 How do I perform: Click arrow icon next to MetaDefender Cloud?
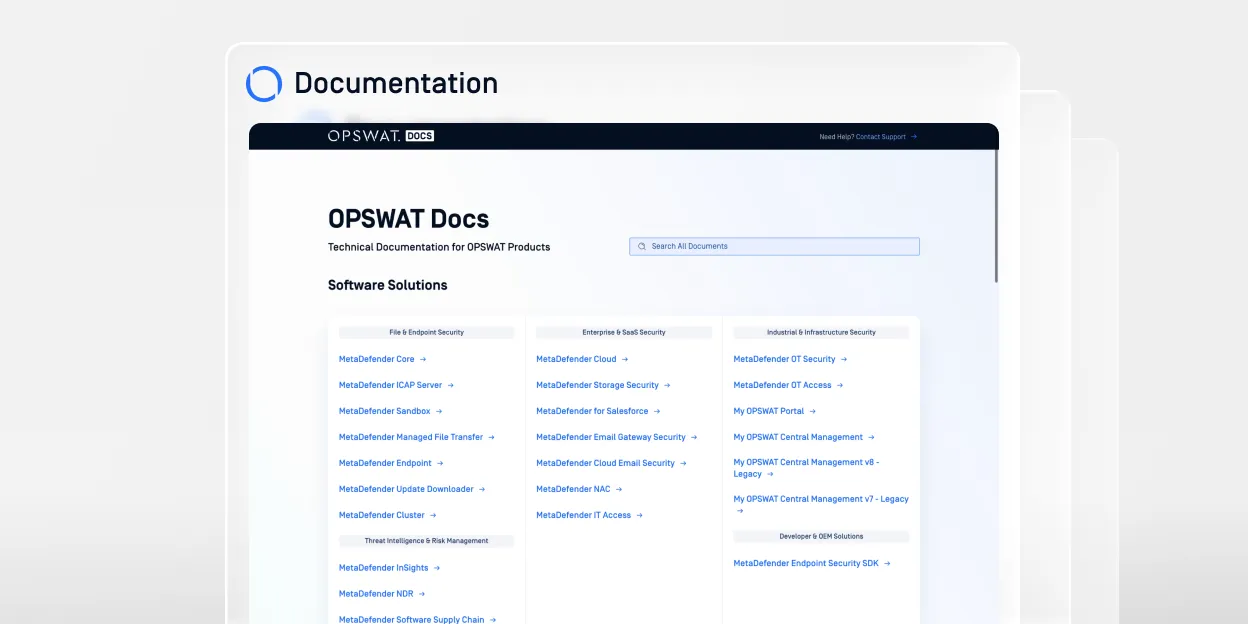pyautogui.click(x=625, y=359)
